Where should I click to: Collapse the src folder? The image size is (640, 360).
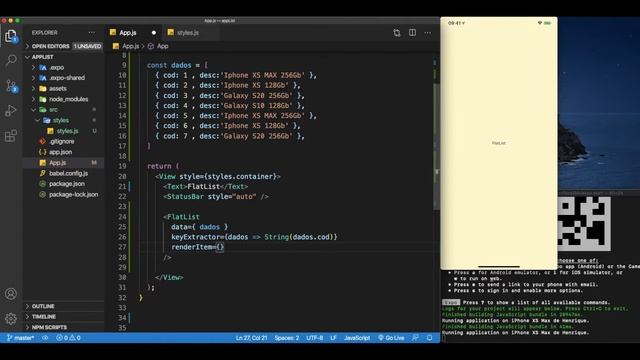pyautogui.click(x=53, y=109)
